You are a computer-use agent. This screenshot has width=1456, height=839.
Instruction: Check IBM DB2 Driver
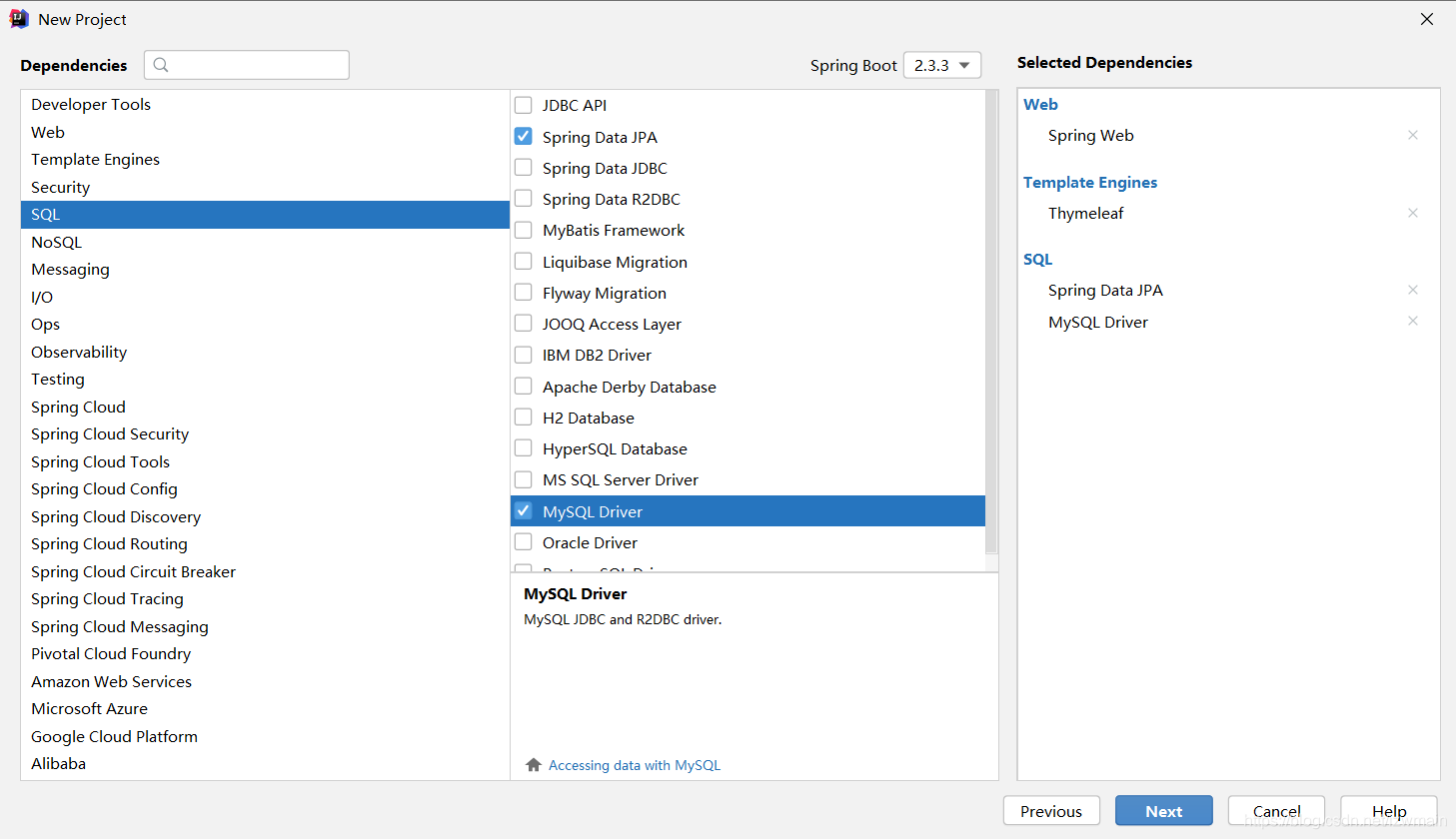point(523,355)
